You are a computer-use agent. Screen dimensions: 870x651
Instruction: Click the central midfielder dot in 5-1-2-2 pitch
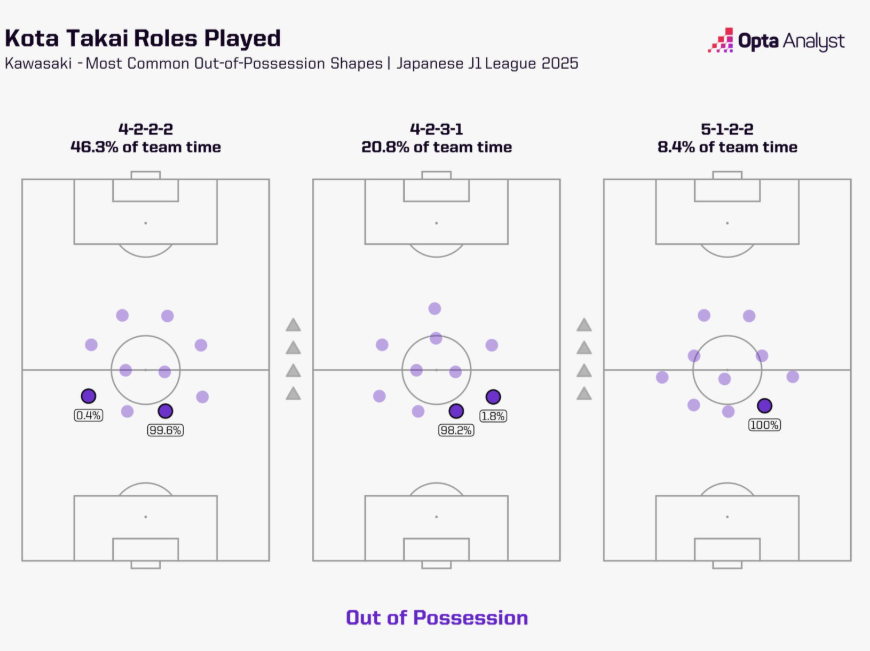[725, 379]
